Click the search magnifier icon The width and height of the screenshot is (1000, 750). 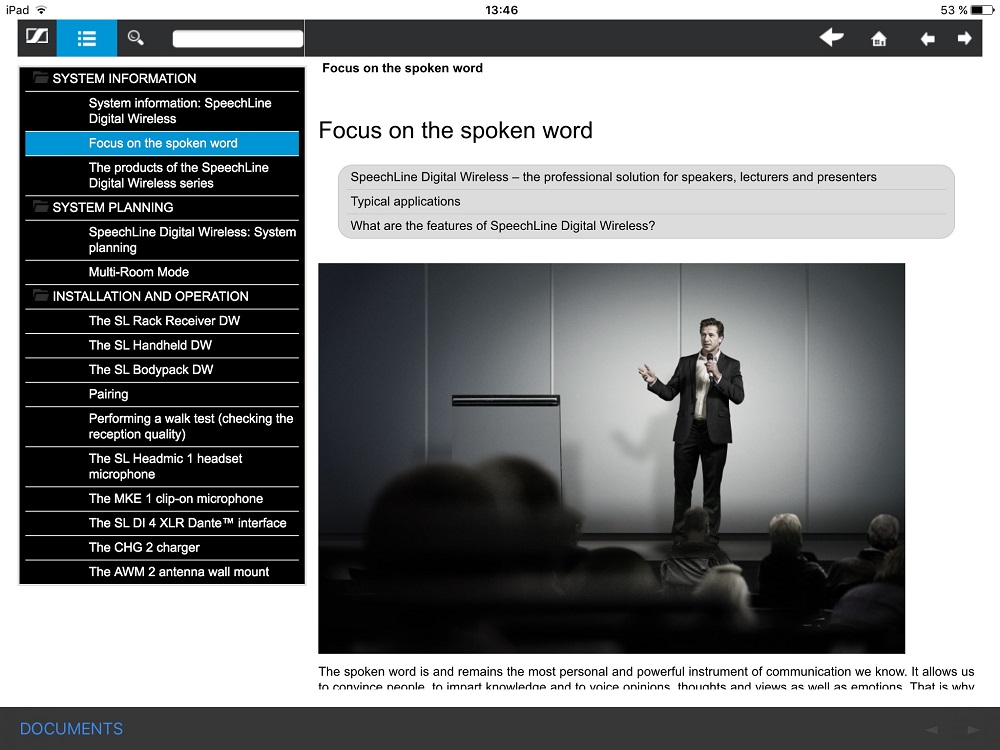(135, 38)
